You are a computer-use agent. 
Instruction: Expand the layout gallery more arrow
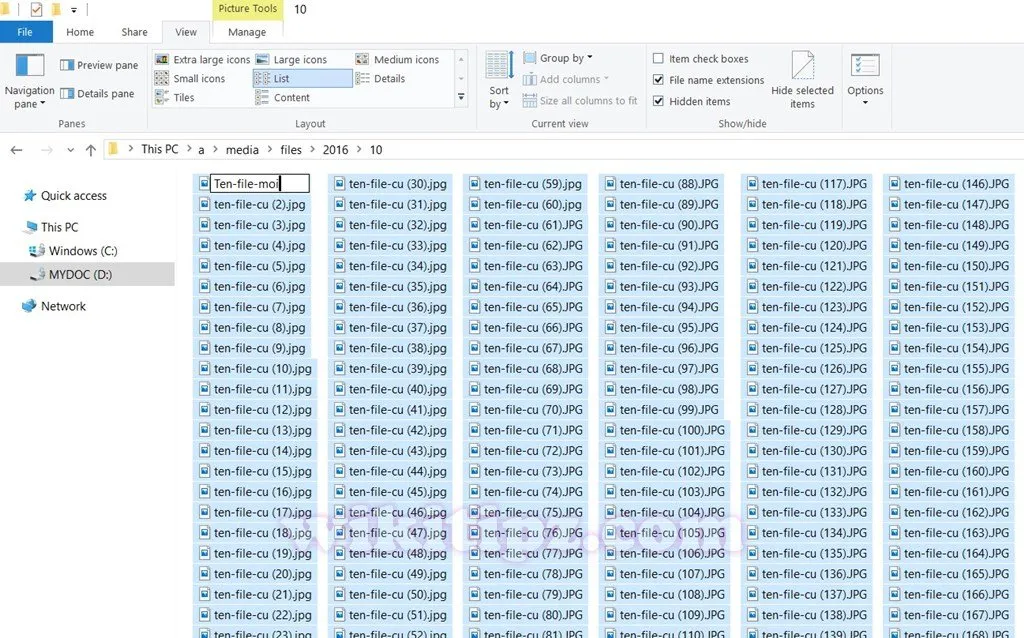pos(461,97)
